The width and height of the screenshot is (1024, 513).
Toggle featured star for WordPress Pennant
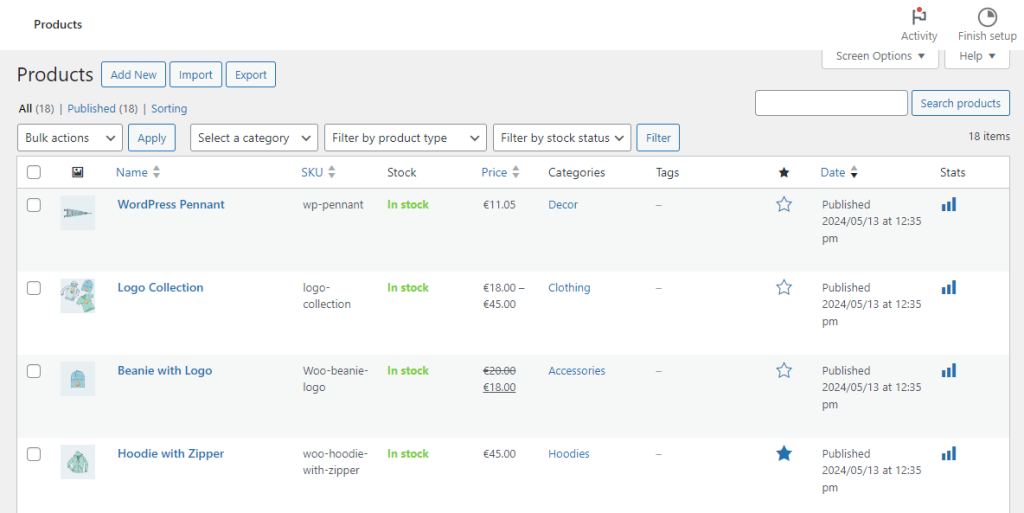(784, 204)
